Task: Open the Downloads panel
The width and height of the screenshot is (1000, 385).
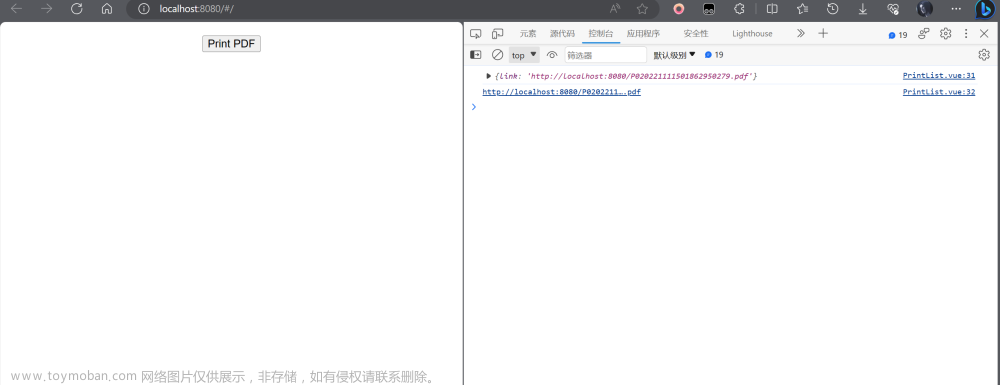Action: 862,9
